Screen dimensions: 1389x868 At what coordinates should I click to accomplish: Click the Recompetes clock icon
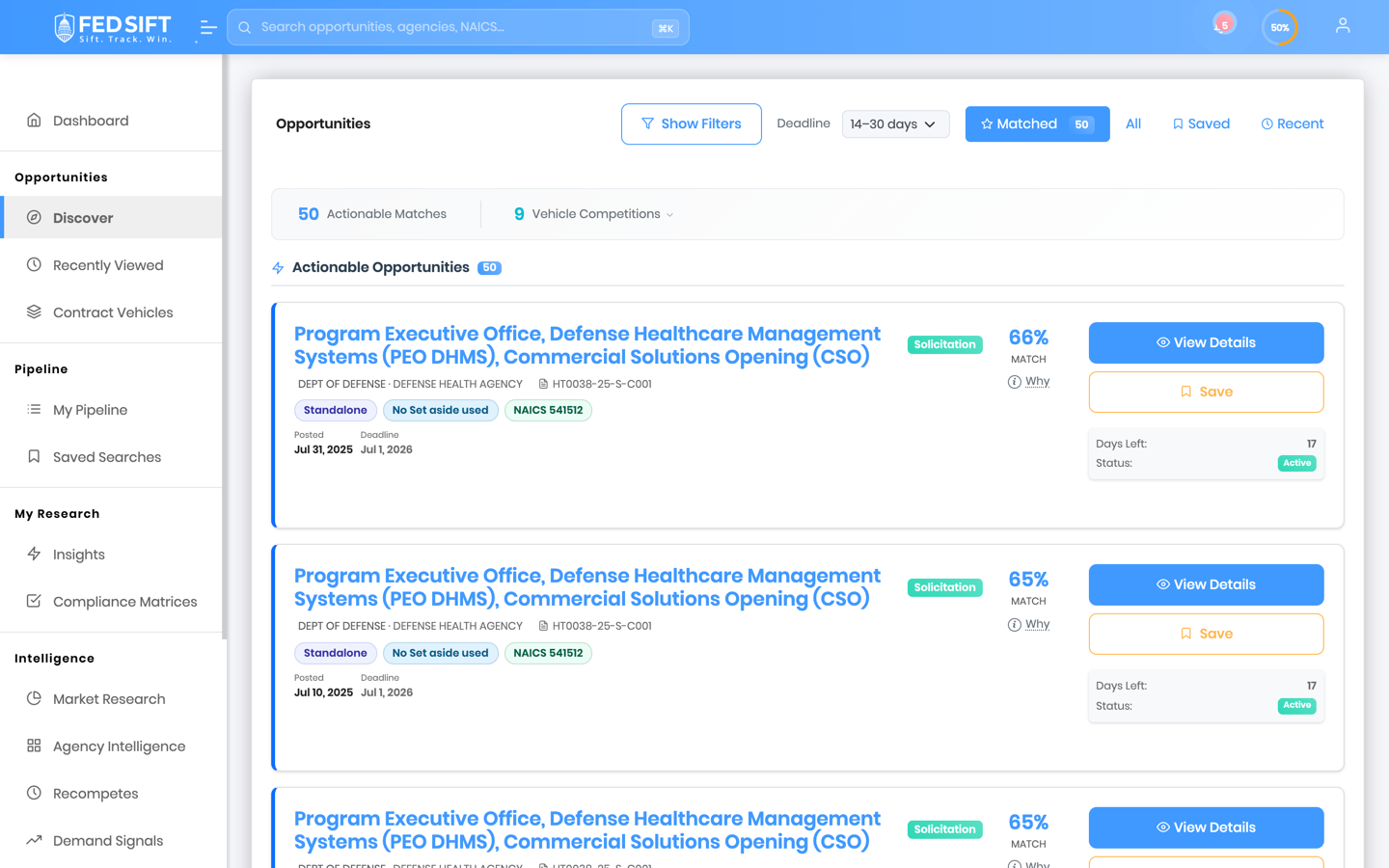point(34,793)
